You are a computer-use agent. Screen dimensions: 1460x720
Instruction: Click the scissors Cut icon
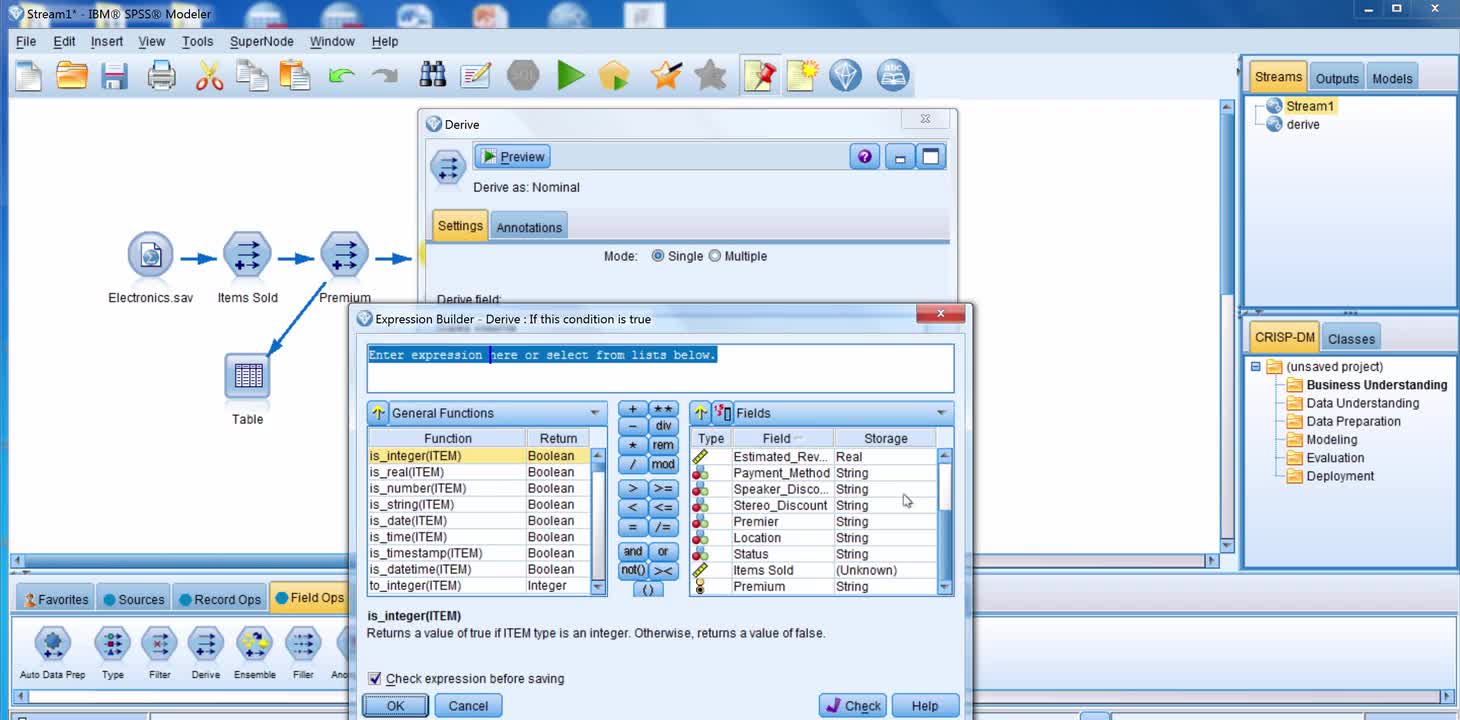coord(209,76)
